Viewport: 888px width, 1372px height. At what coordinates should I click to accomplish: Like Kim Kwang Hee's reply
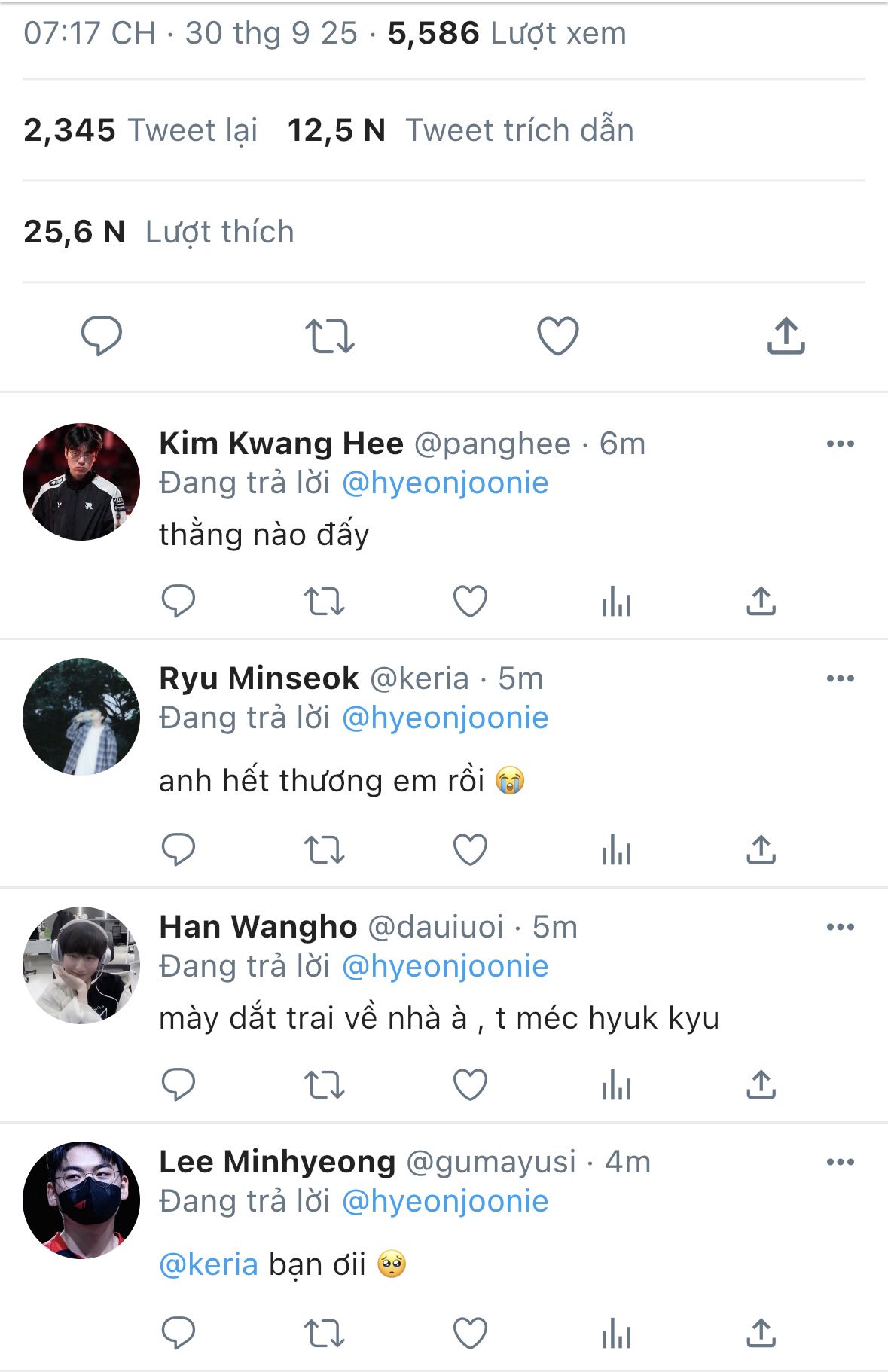[x=470, y=601]
